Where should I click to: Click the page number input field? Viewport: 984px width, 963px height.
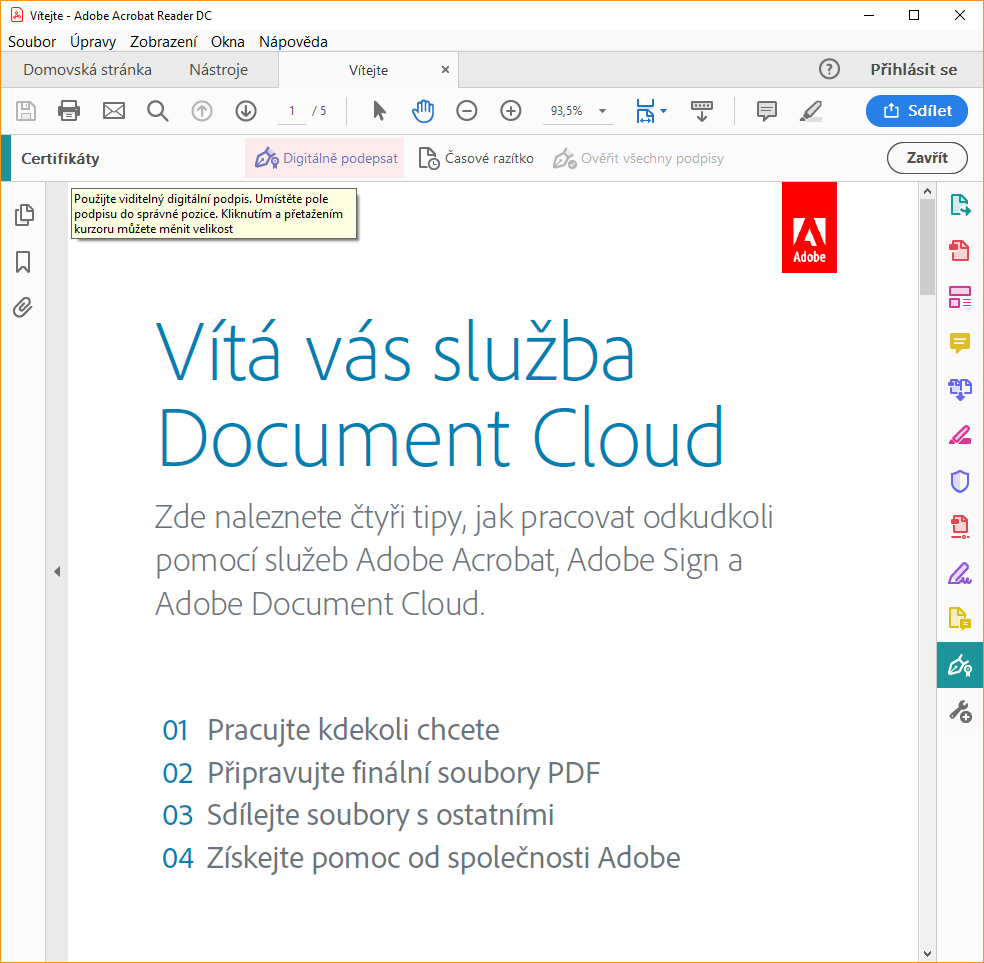[292, 111]
